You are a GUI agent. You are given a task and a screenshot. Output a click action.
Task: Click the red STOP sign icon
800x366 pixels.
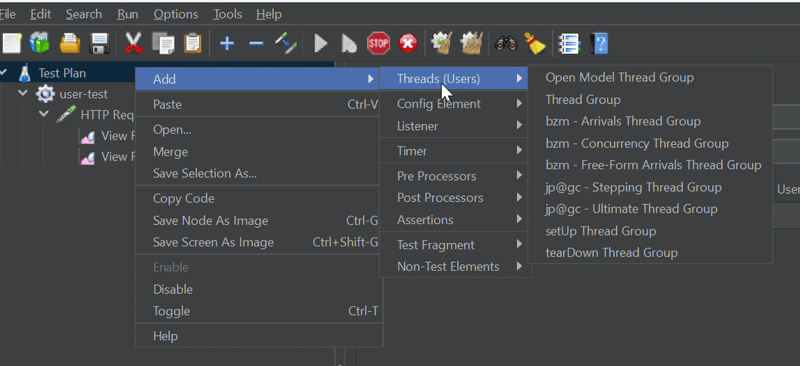pyautogui.click(x=378, y=43)
